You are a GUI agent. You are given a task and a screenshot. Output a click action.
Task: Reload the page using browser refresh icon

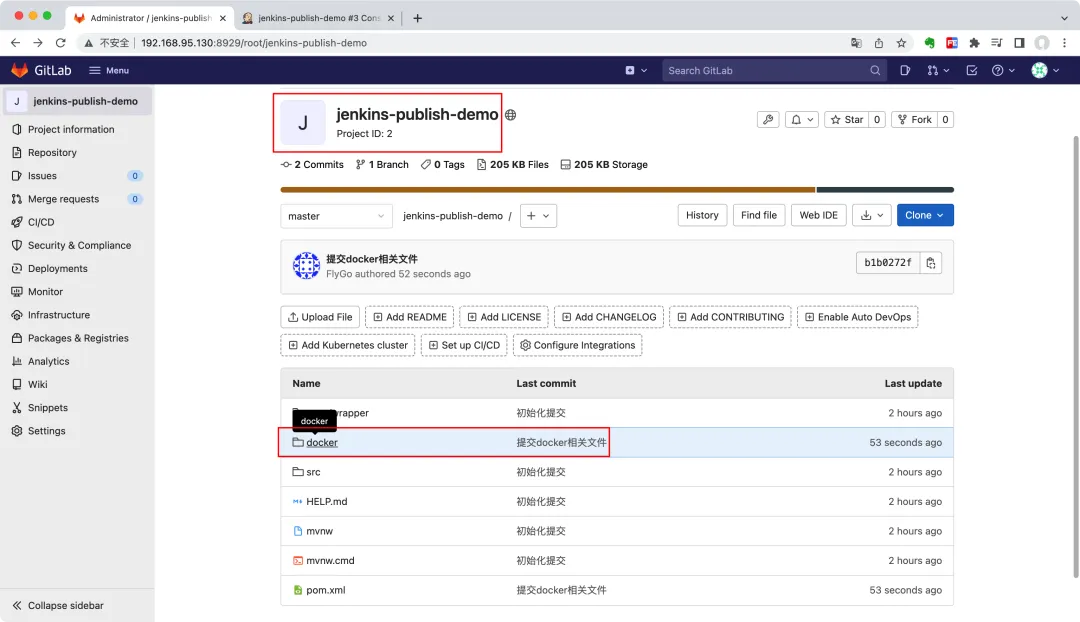(61, 43)
